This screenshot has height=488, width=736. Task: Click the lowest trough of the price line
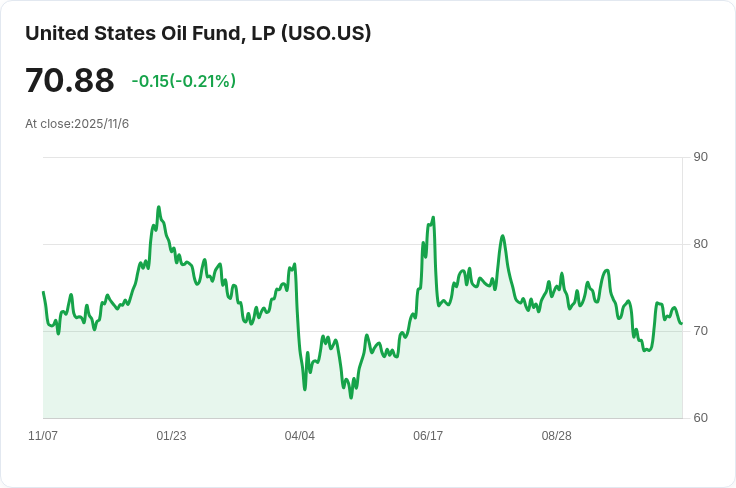coord(351,397)
